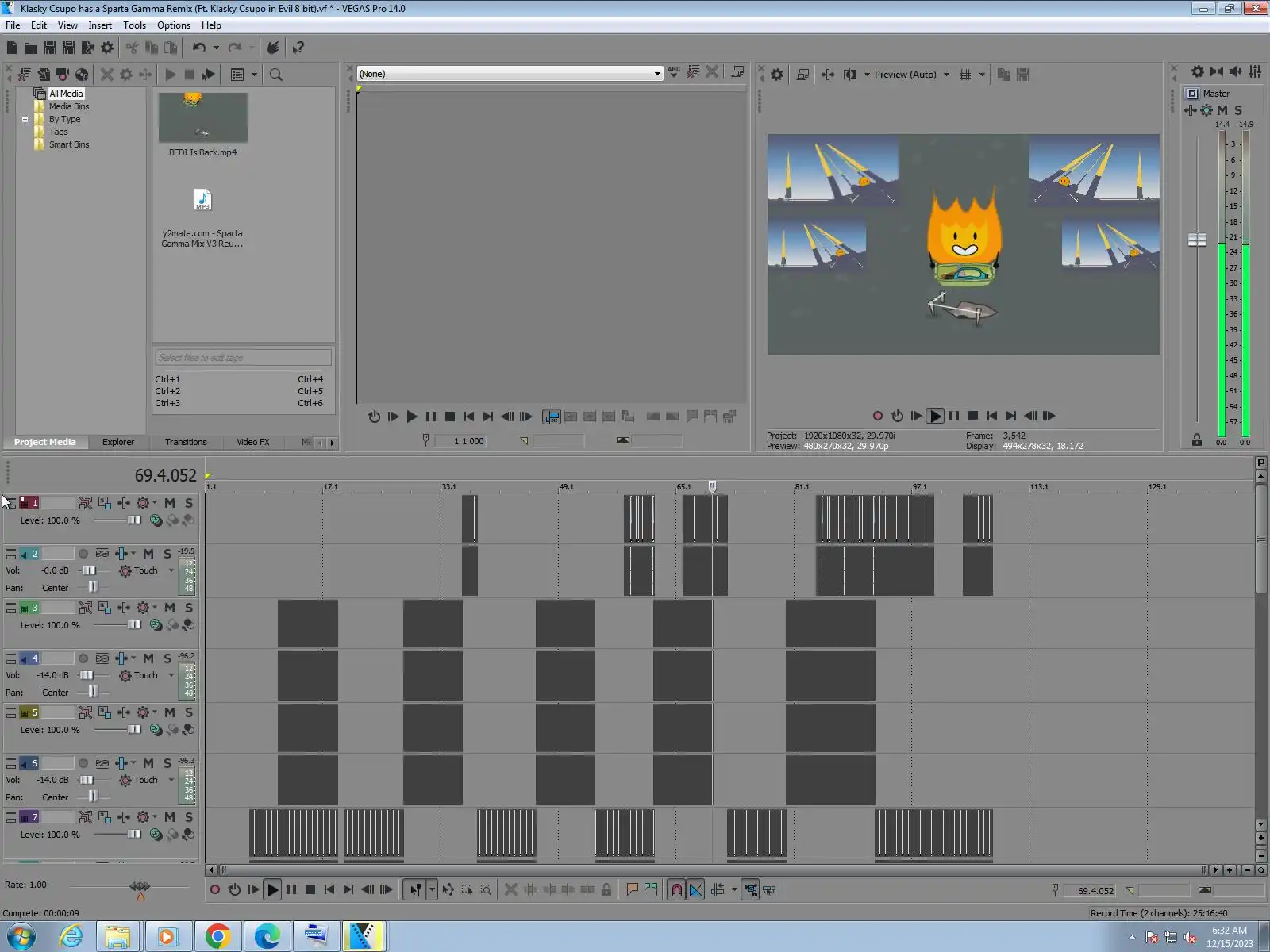
Task: Open Render As from the main toolbar
Action: point(88,48)
